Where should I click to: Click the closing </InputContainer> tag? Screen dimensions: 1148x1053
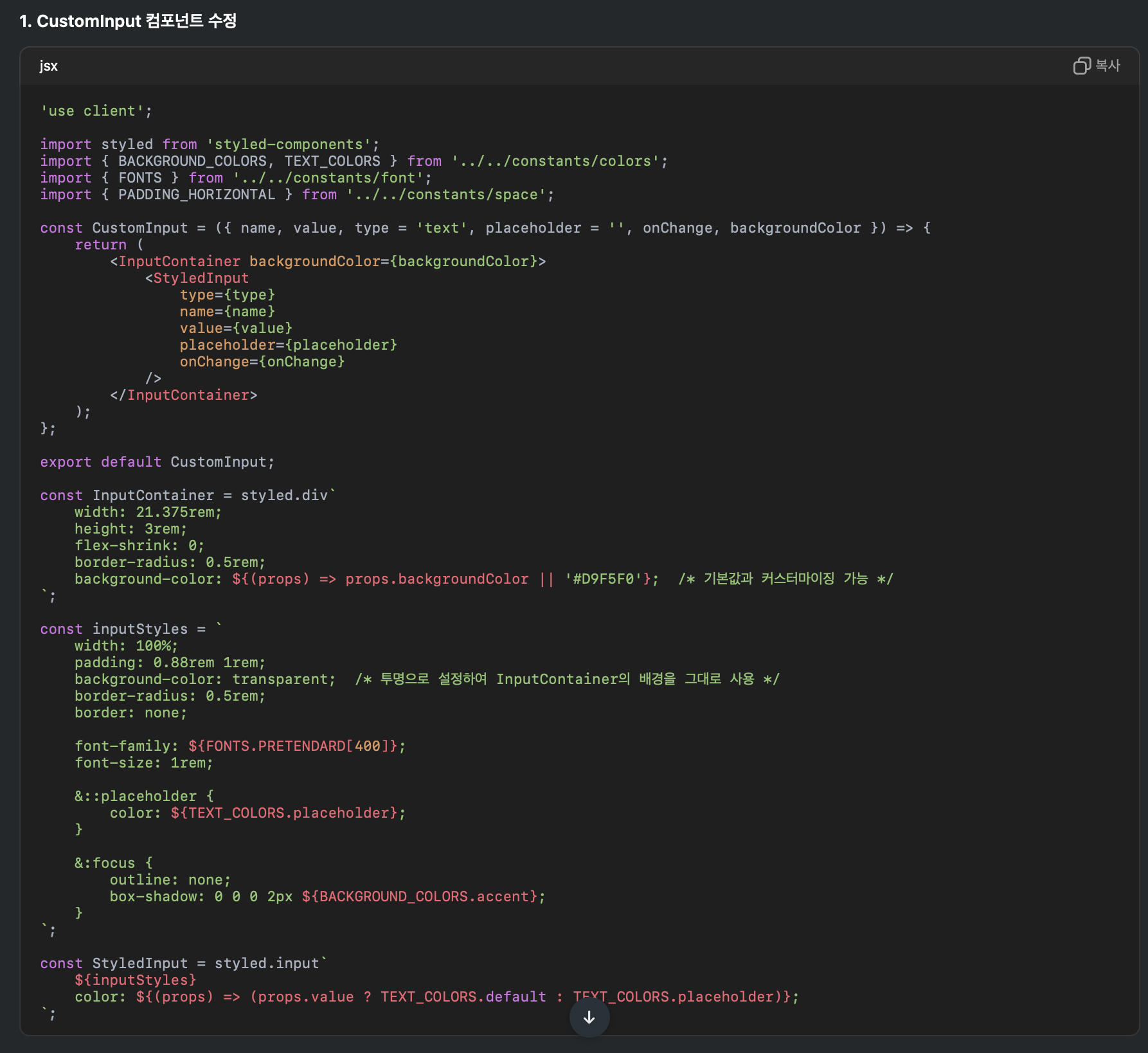(184, 395)
